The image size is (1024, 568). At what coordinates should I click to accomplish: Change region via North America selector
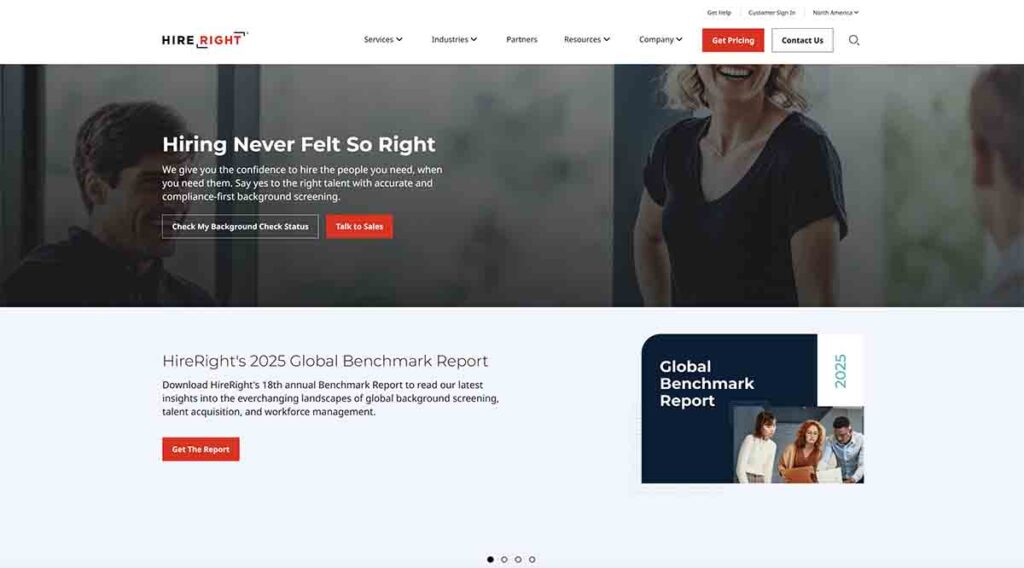(835, 12)
